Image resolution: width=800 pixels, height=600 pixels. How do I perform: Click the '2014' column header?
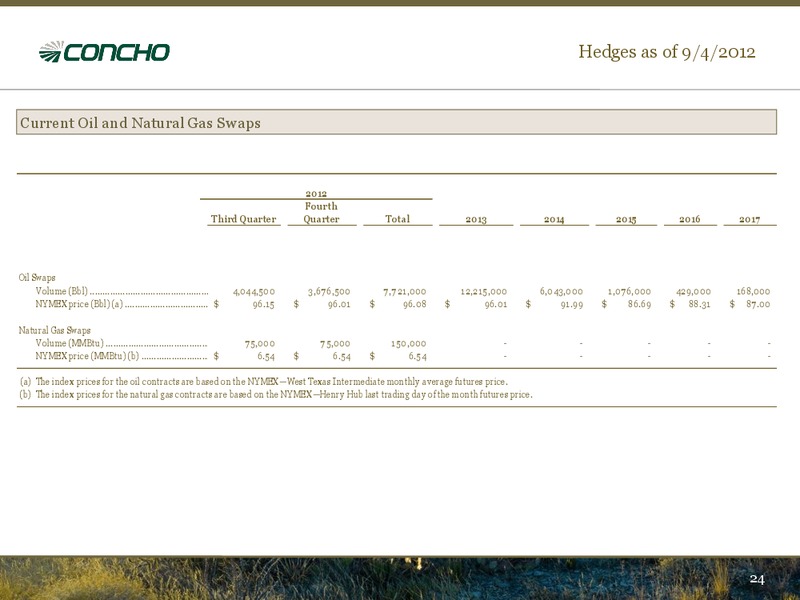coord(554,219)
